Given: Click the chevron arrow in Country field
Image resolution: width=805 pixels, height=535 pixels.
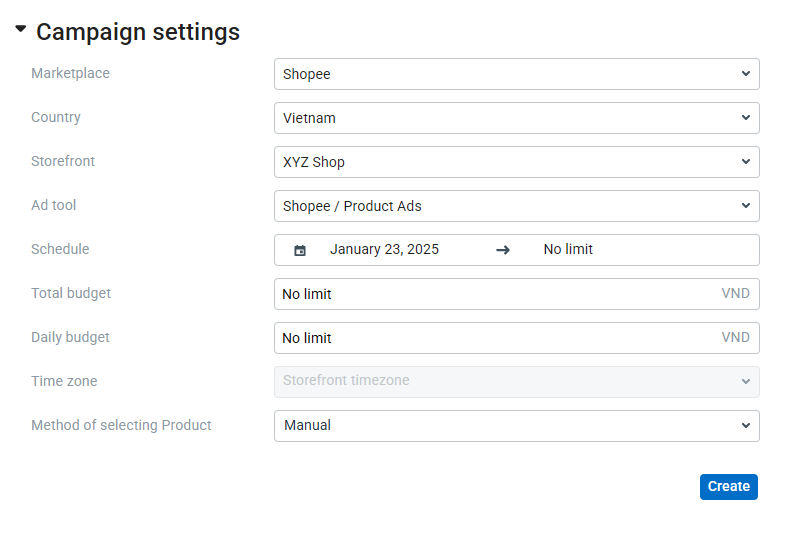Looking at the screenshot, I should 746,118.
